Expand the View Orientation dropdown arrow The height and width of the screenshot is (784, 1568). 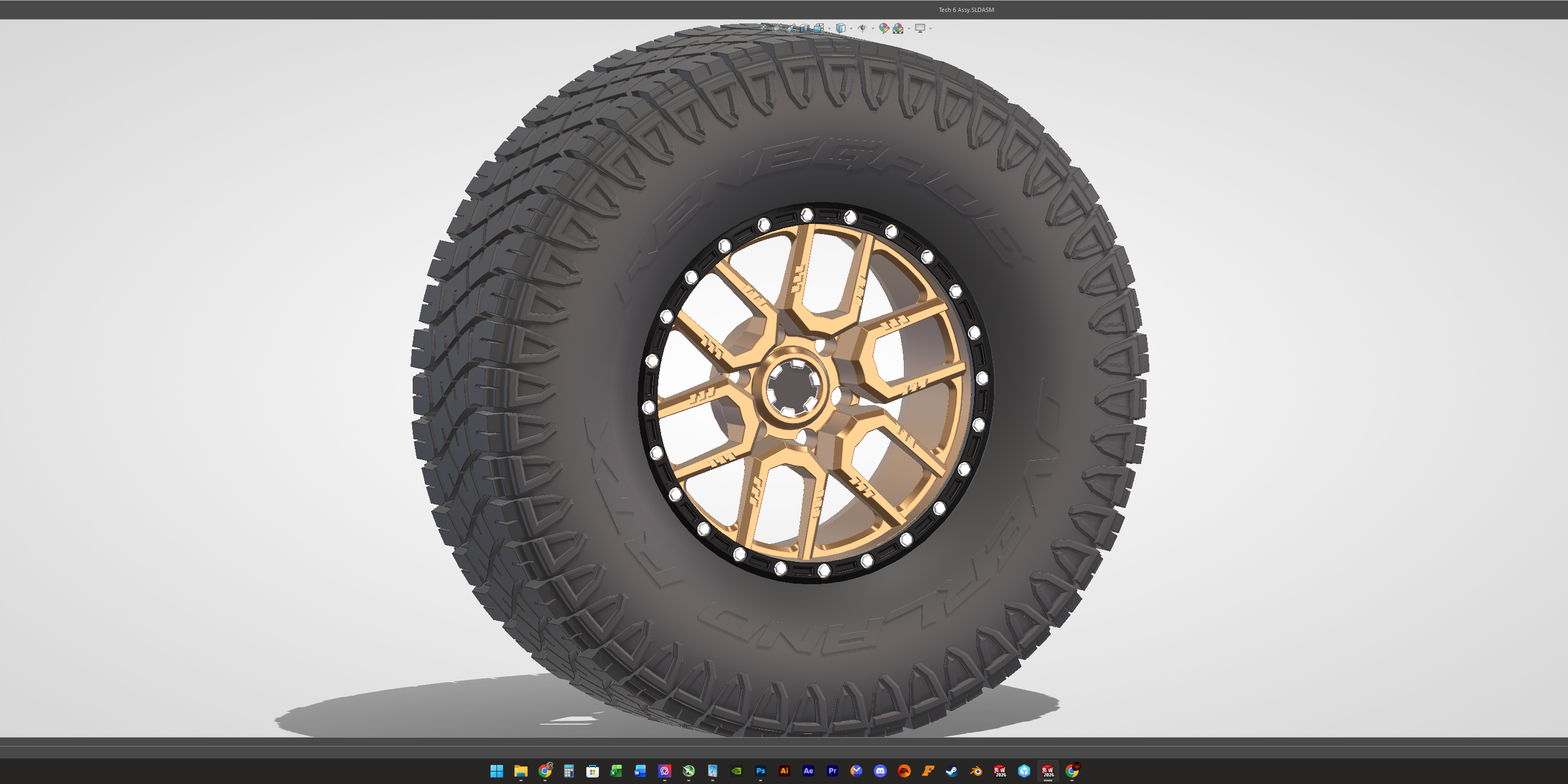(829, 28)
